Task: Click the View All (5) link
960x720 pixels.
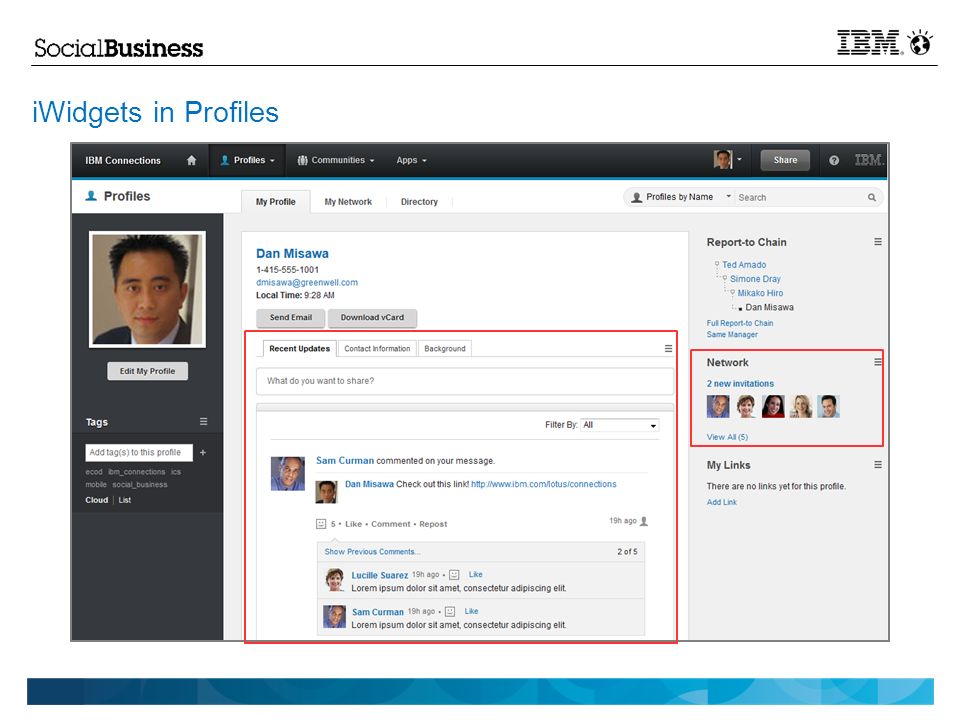Action: point(727,437)
